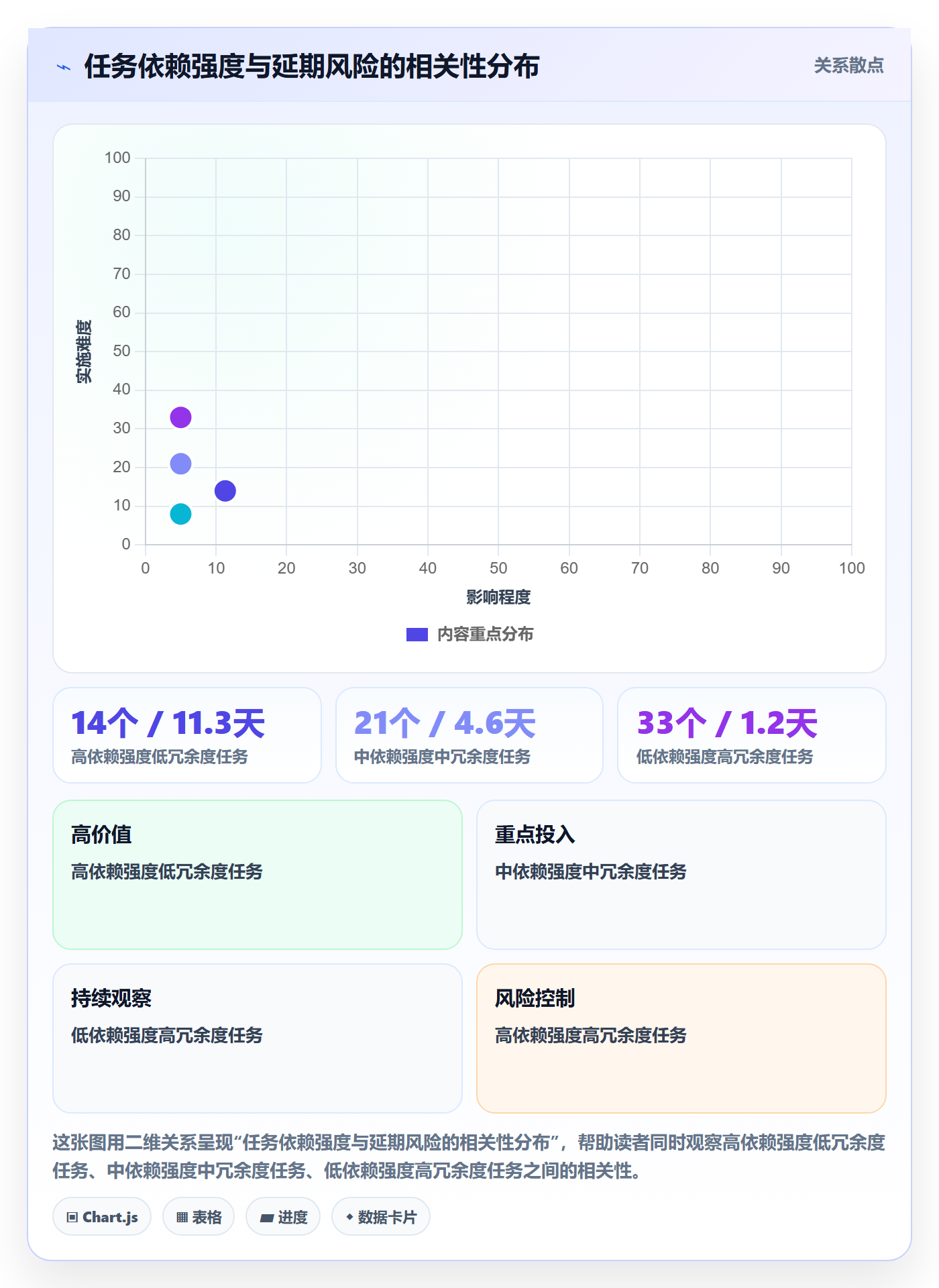The image size is (939, 1288).
Task: Click the 数据卡片 tag chip
Action: [x=381, y=1217]
